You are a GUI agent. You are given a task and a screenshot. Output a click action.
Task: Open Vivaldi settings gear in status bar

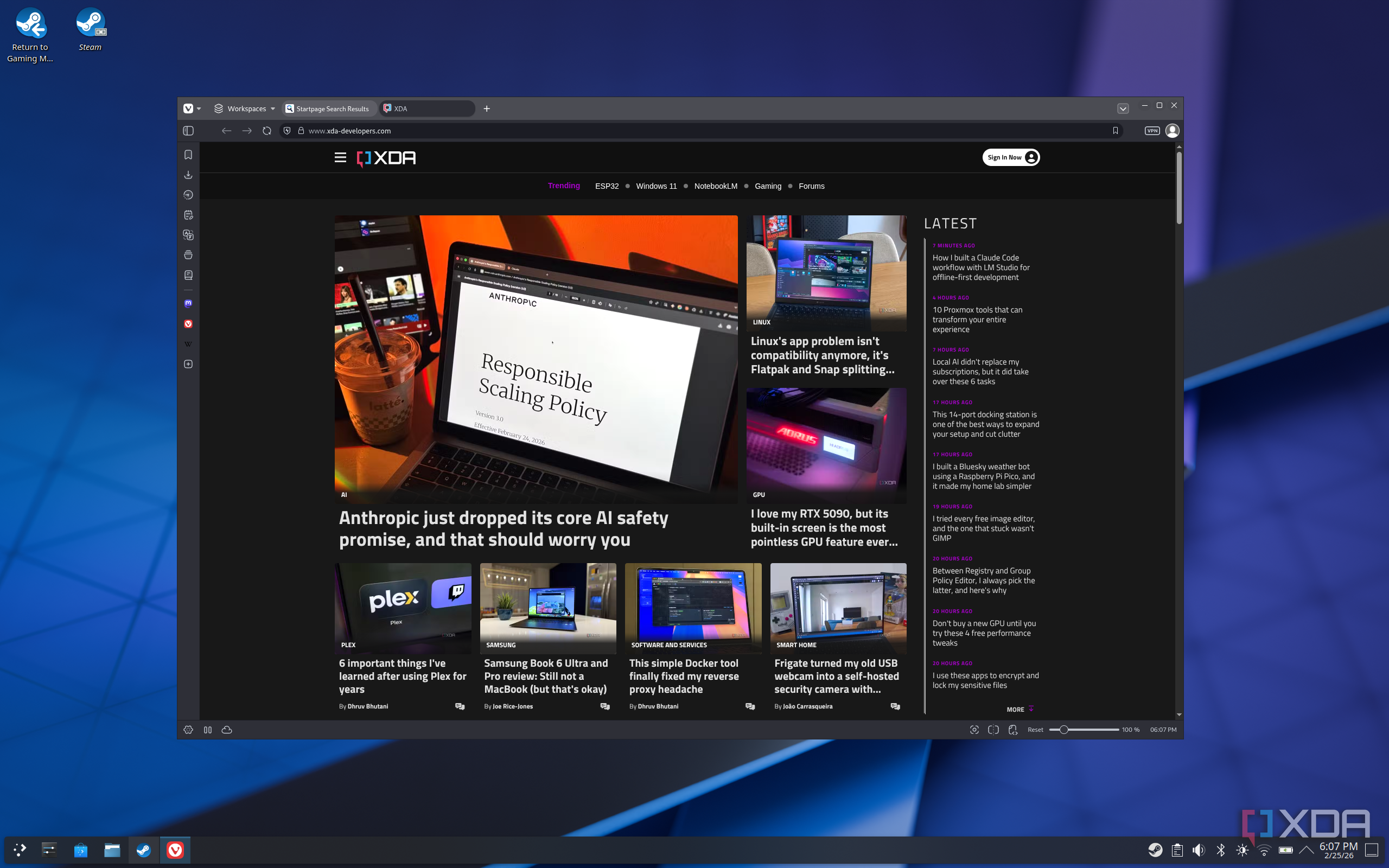point(188,730)
